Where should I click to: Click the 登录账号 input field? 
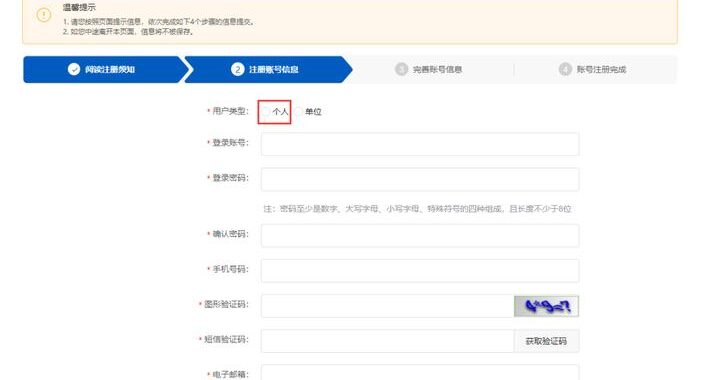point(420,144)
